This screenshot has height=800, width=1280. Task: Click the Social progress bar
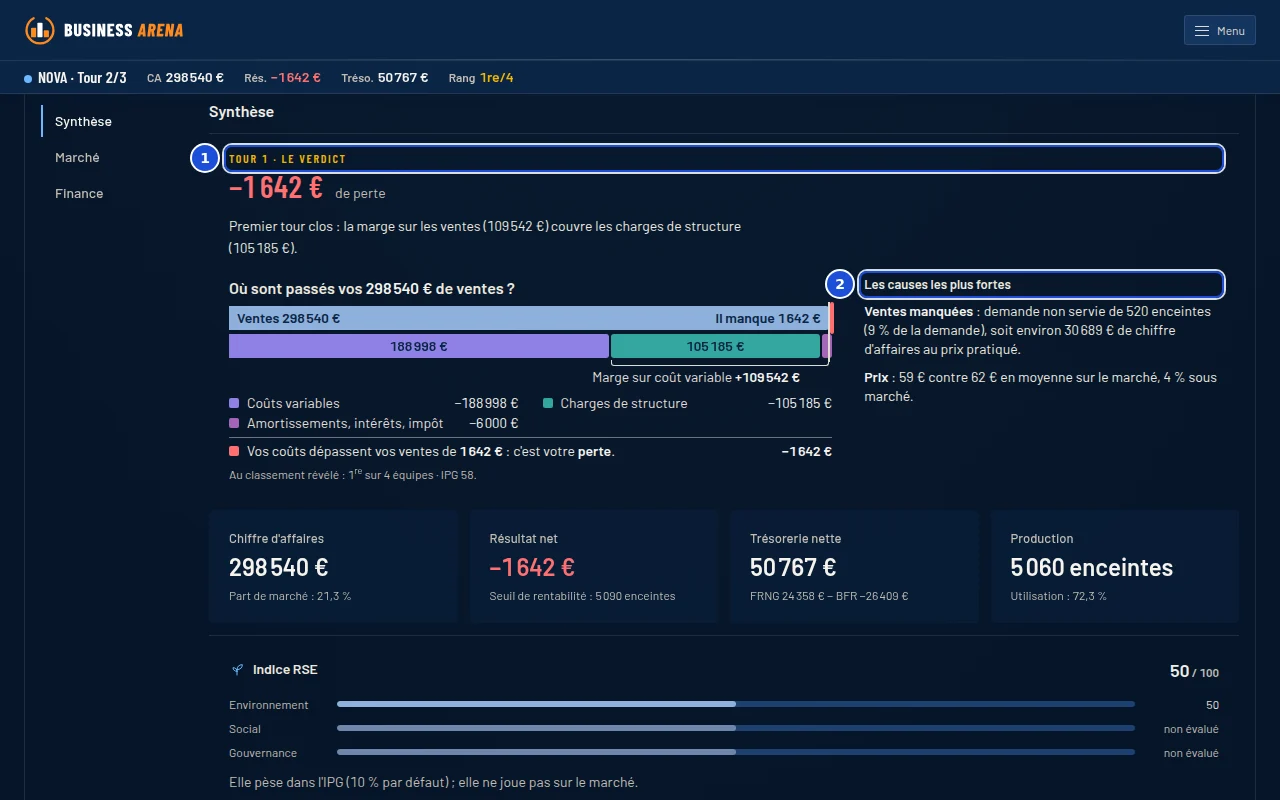click(x=736, y=729)
